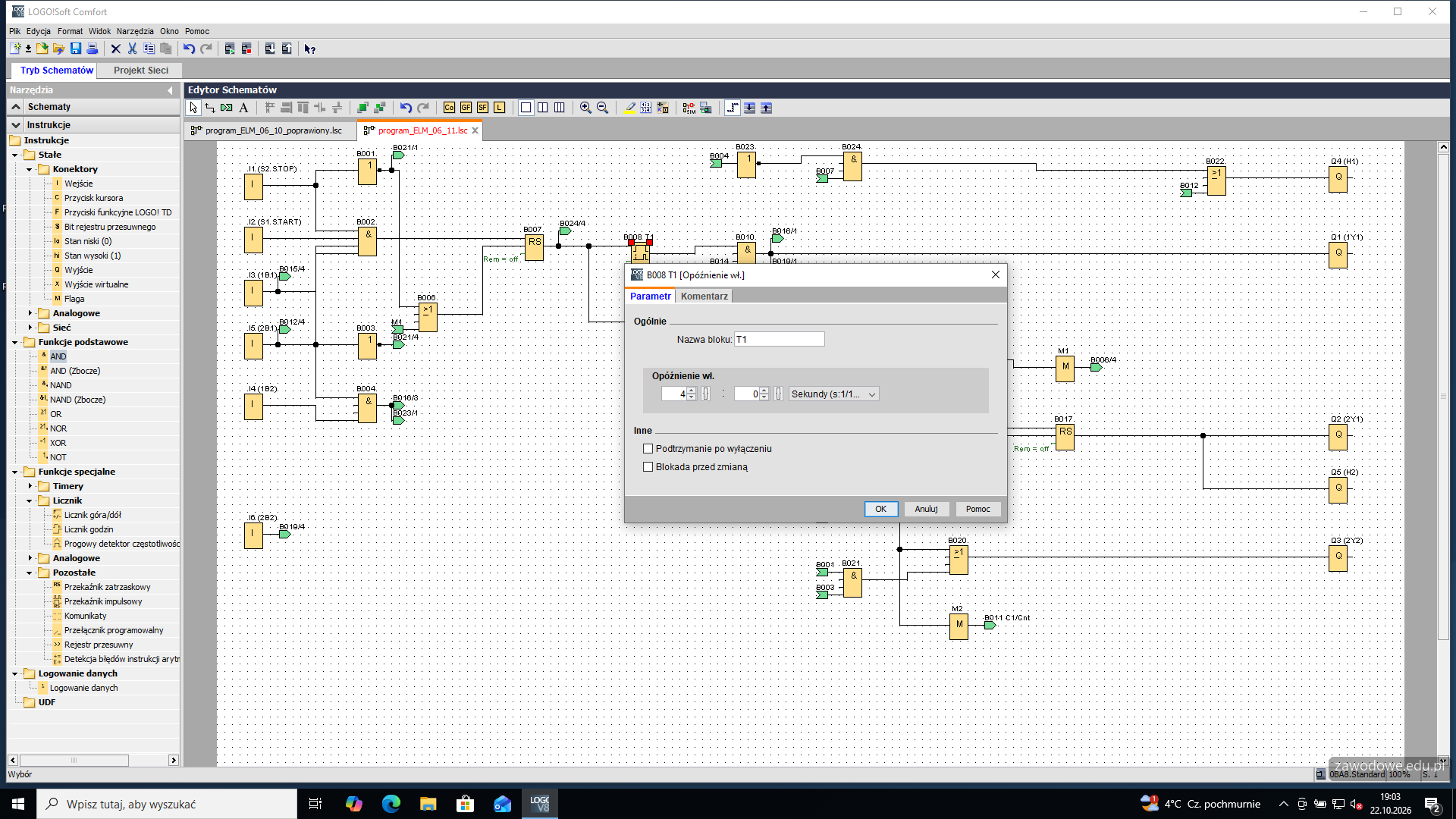Image resolution: width=1456 pixels, height=819 pixels.
Task: Click the context help arrow icon
Action: [309, 49]
